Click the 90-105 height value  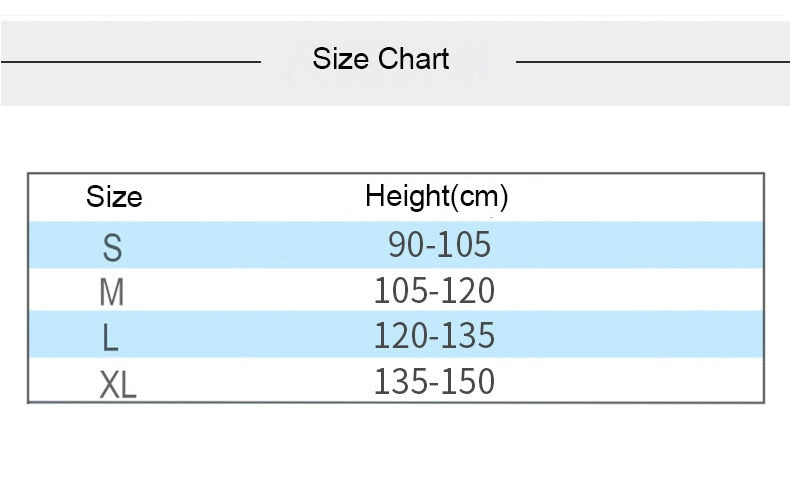[439, 244]
